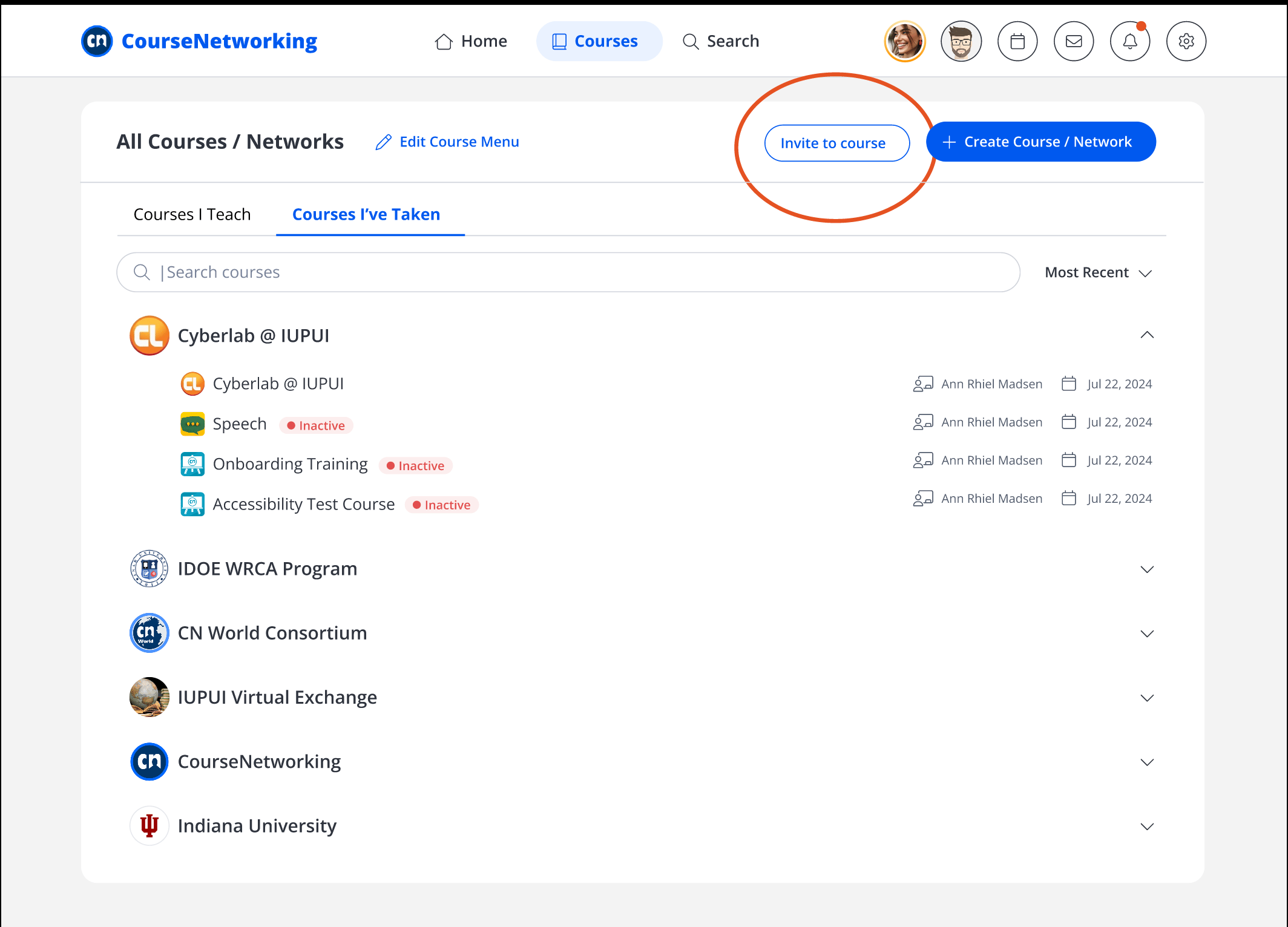Click the Invite to course button
The image size is (1288, 927).
pos(837,143)
